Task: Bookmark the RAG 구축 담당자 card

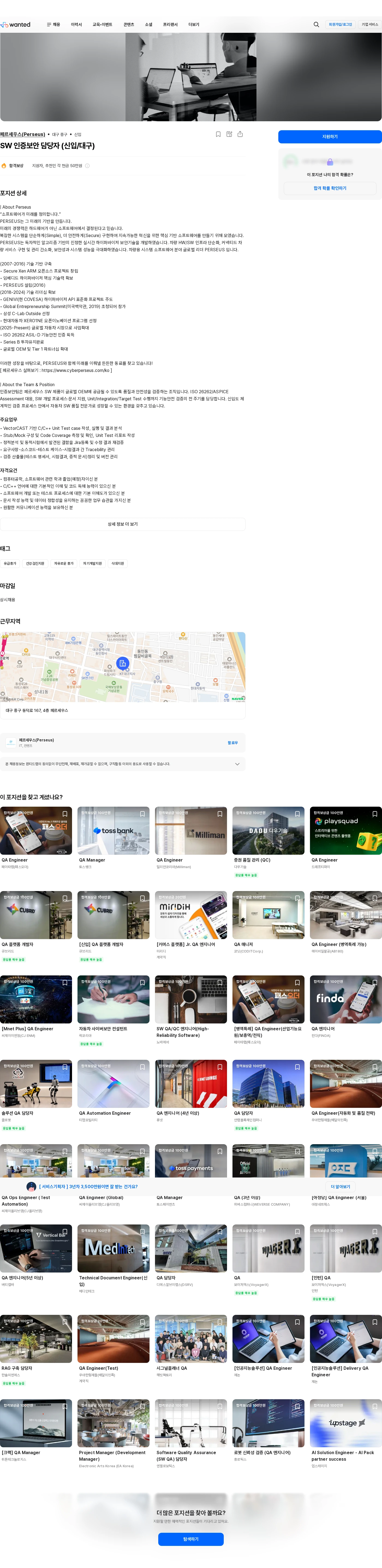Action: click(x=65, y=1322)
